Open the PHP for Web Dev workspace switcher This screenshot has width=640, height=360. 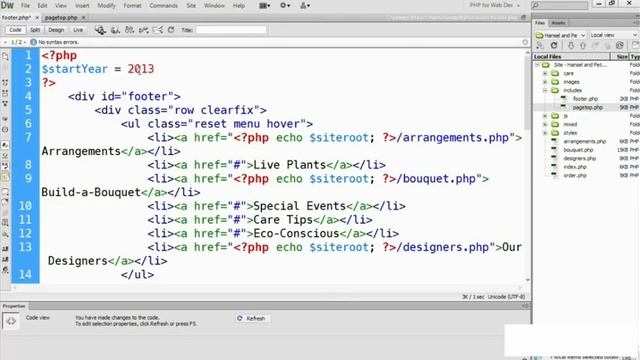(x=495, y=5)
